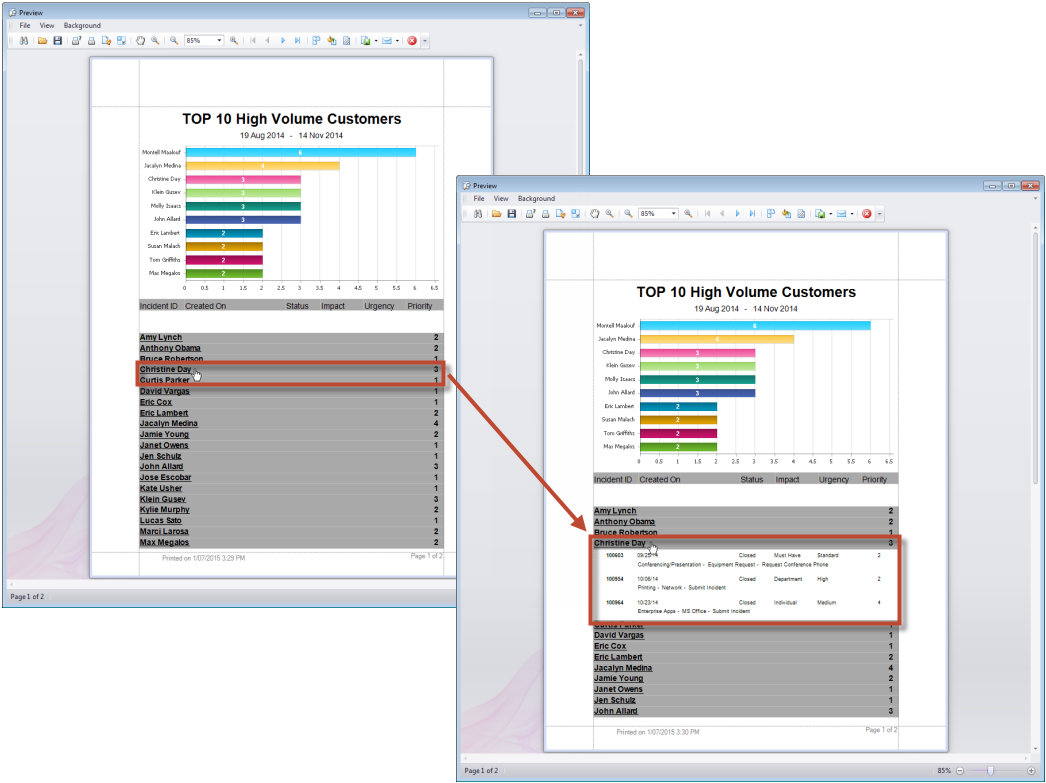
Task: Click Anthony Obama link in front window report
Action: click(624, 522)
